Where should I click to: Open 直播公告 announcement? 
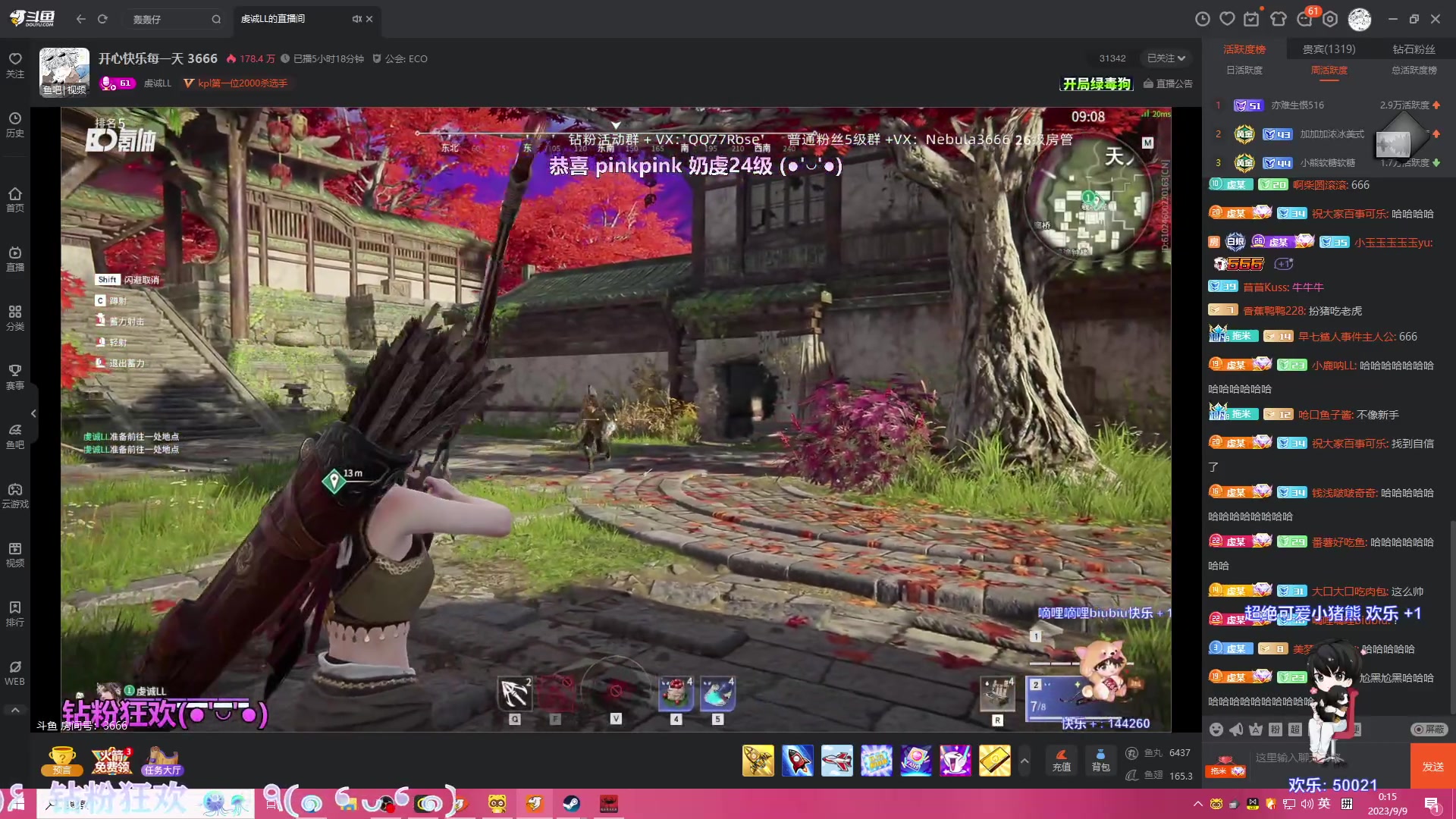click(1168, 83)
